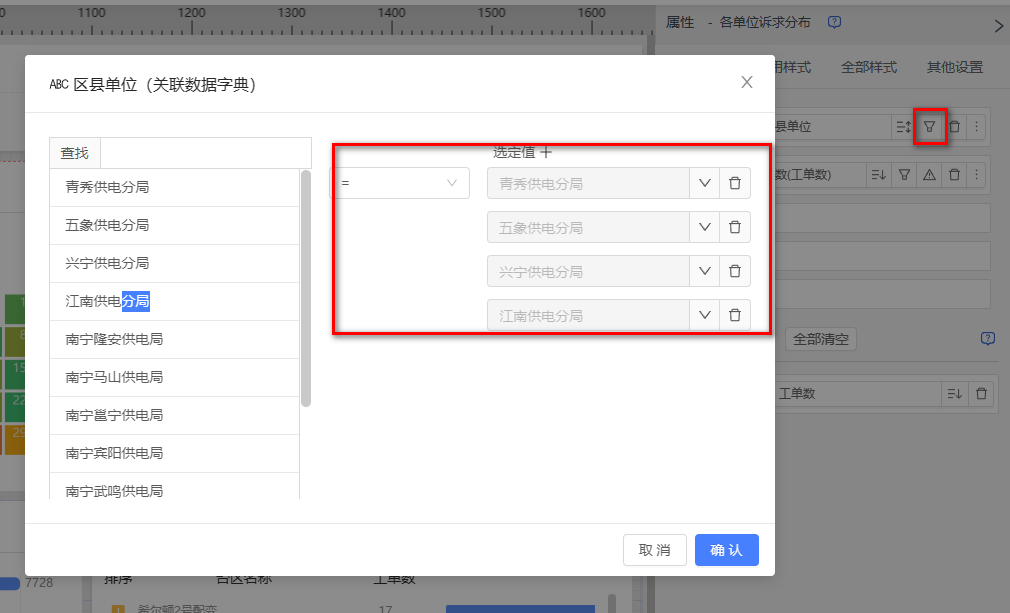This screenshot has width=1010, height=613.
Task: Switch to the 其他设置 tab
Action: tap(954, 68)
